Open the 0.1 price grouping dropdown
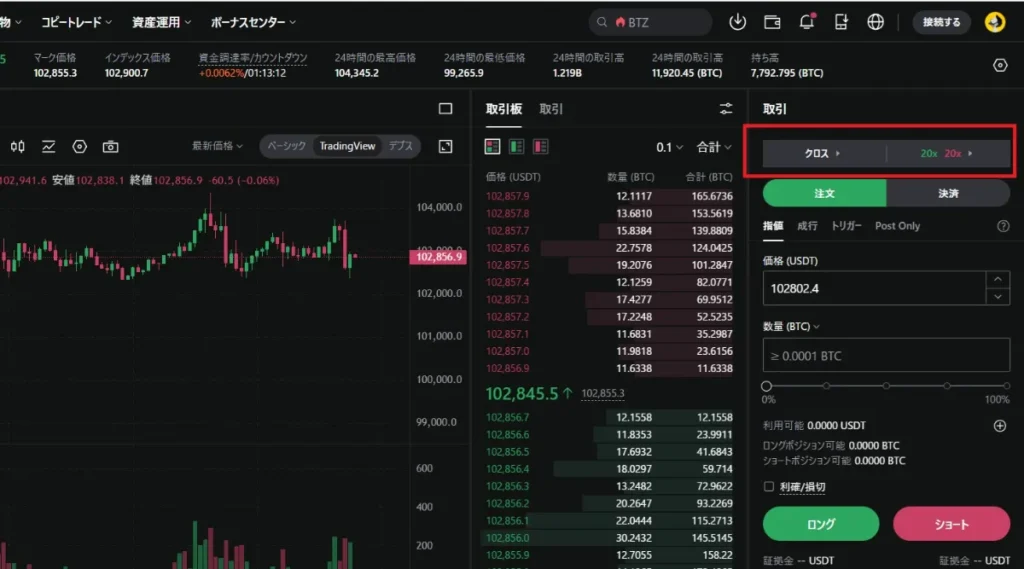The width and height of the screenshot is (1024, 569). [669, 147]
